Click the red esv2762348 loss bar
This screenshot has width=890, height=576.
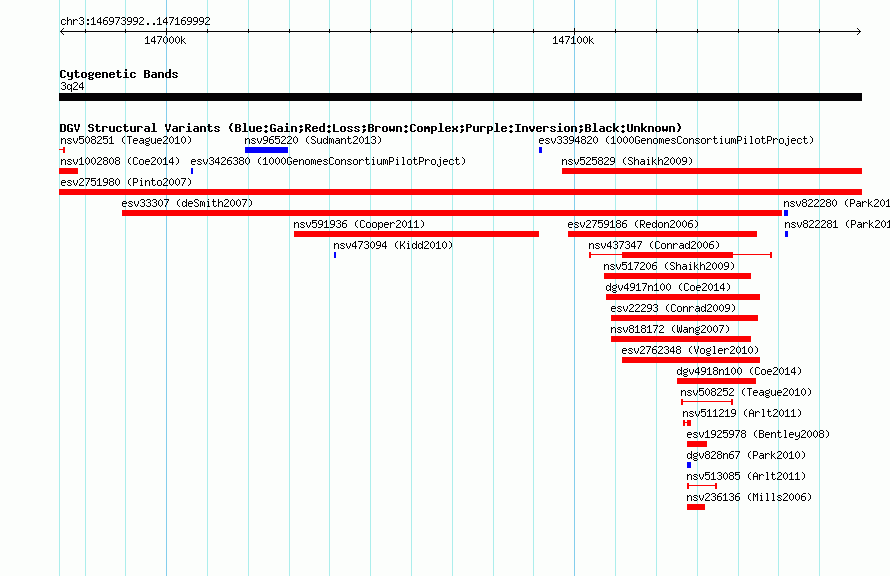click(x=691, y=360)
